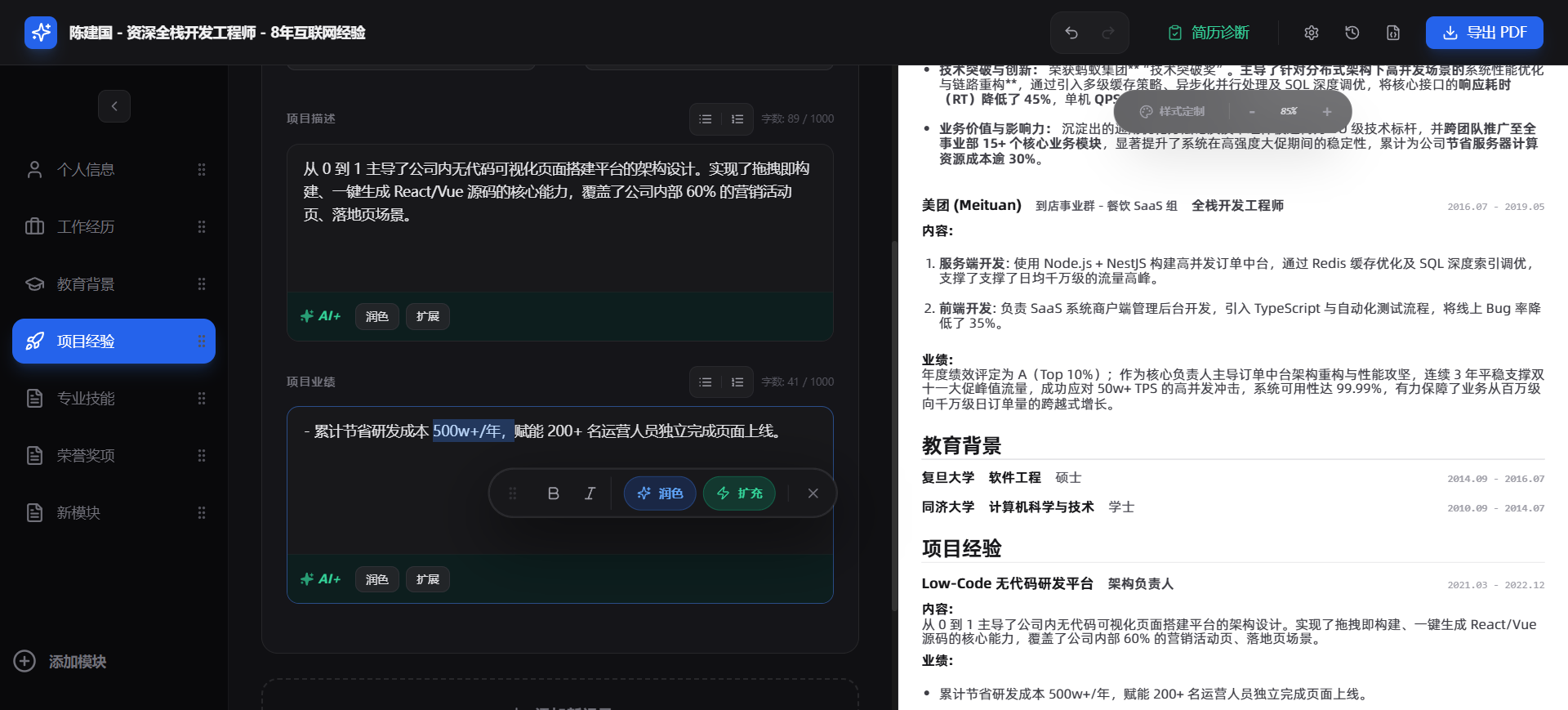This screenshot has width=1568, height=710.
Task: Click drag handle next to 荣誉奖项
Action: (x=202, y=455)
